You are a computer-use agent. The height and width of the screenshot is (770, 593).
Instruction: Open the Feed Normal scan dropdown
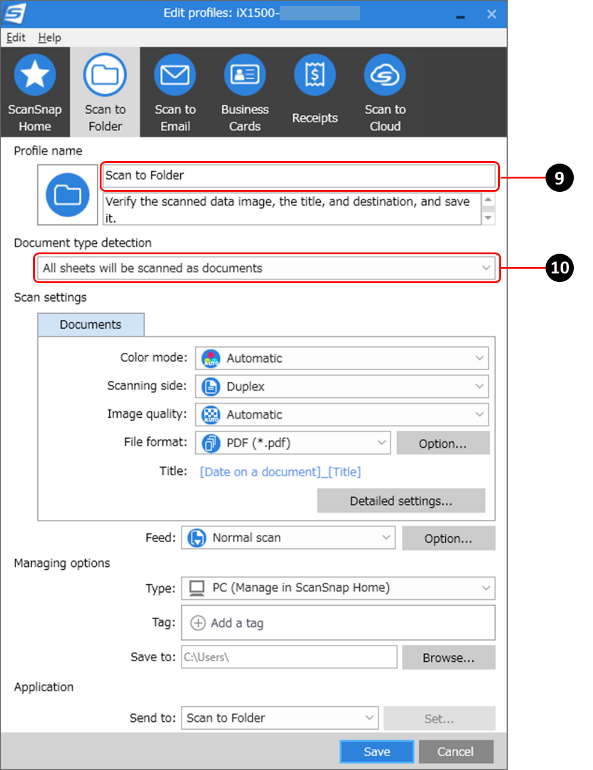point(288,538)
